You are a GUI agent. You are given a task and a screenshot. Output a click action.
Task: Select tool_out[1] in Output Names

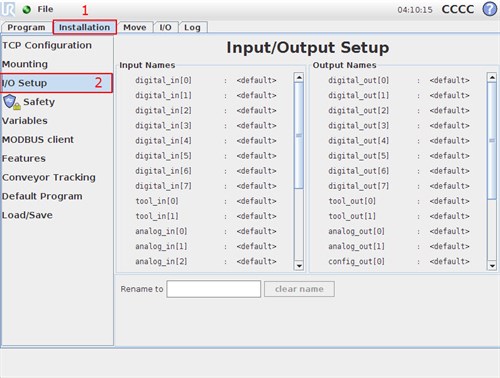click(x=352, y=216)
